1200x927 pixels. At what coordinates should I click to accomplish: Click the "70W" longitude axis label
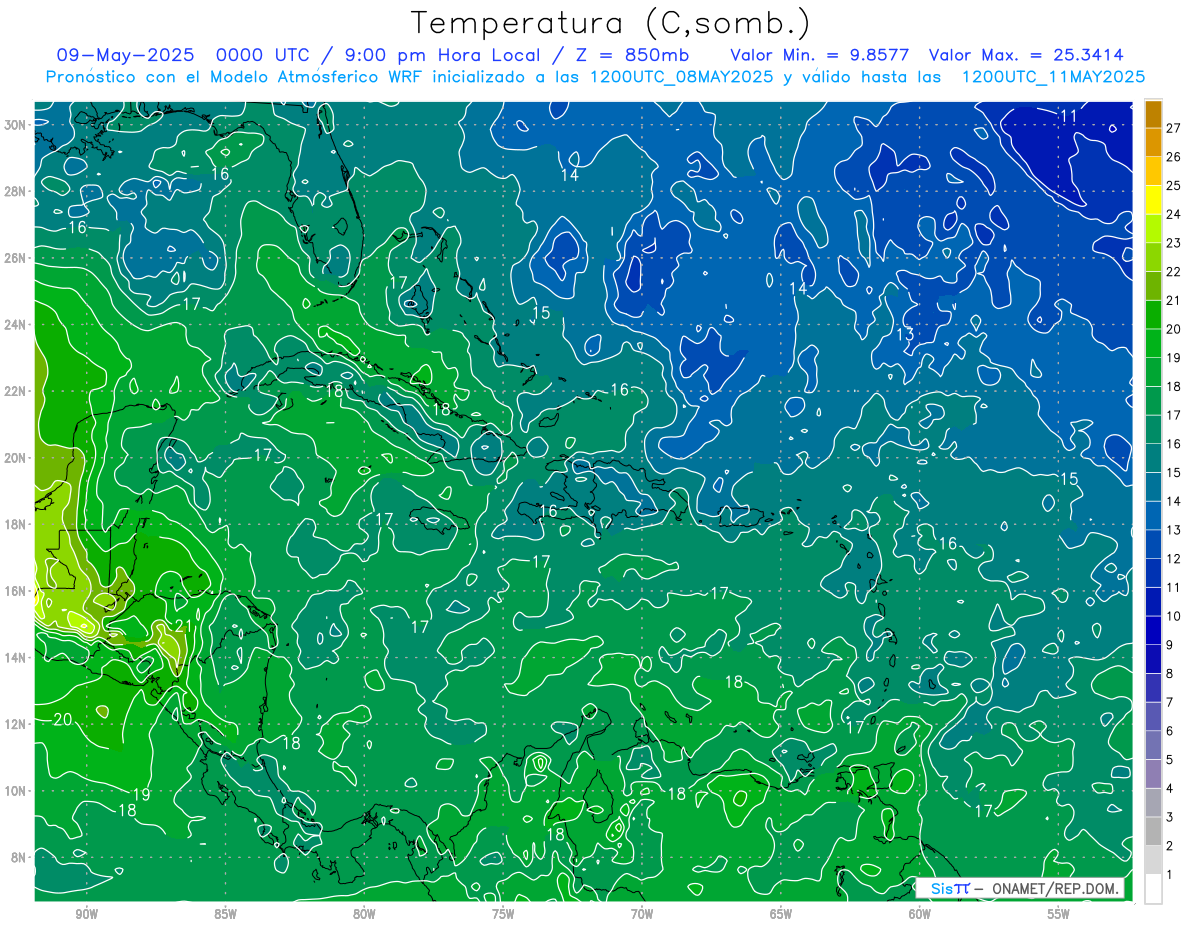click(642, 914)
